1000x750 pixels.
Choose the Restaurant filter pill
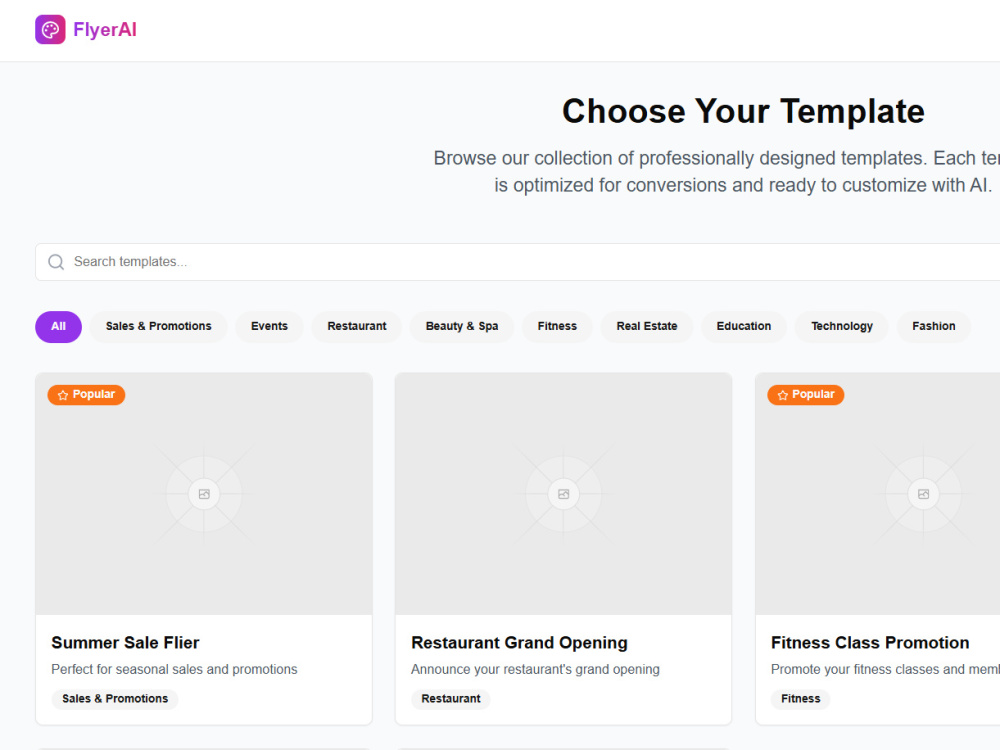pos(357,327)
